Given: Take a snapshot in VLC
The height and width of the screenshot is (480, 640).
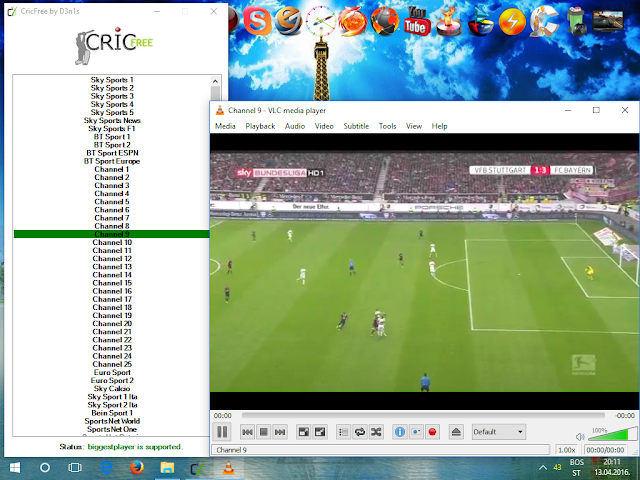Looking at the screenshot, I should point(416,432).
